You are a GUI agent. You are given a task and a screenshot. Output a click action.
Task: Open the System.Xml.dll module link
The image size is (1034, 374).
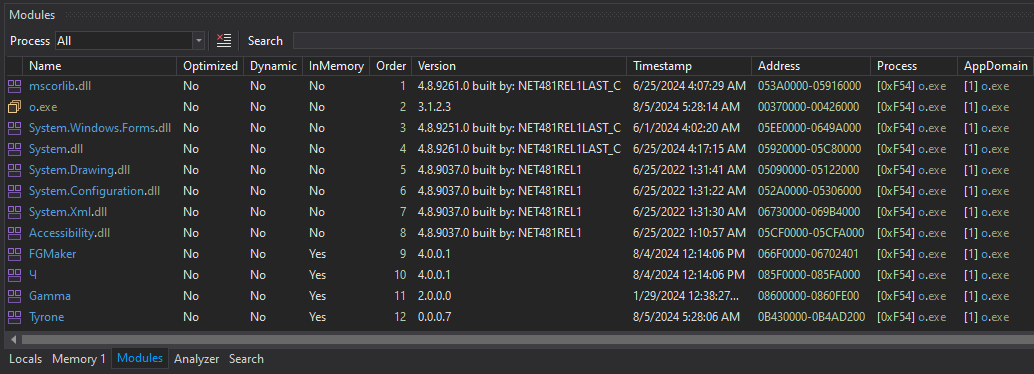(x=68, y=212)
